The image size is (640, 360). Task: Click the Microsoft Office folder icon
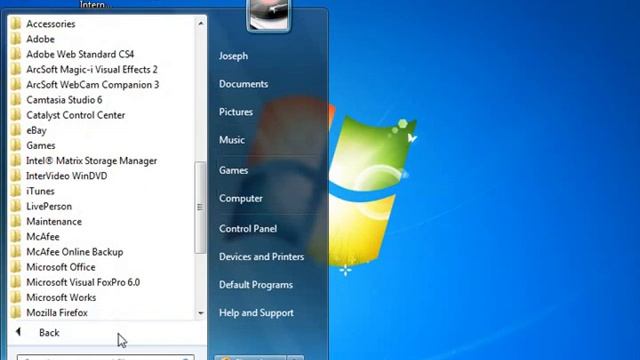click(x=16, y=267)
